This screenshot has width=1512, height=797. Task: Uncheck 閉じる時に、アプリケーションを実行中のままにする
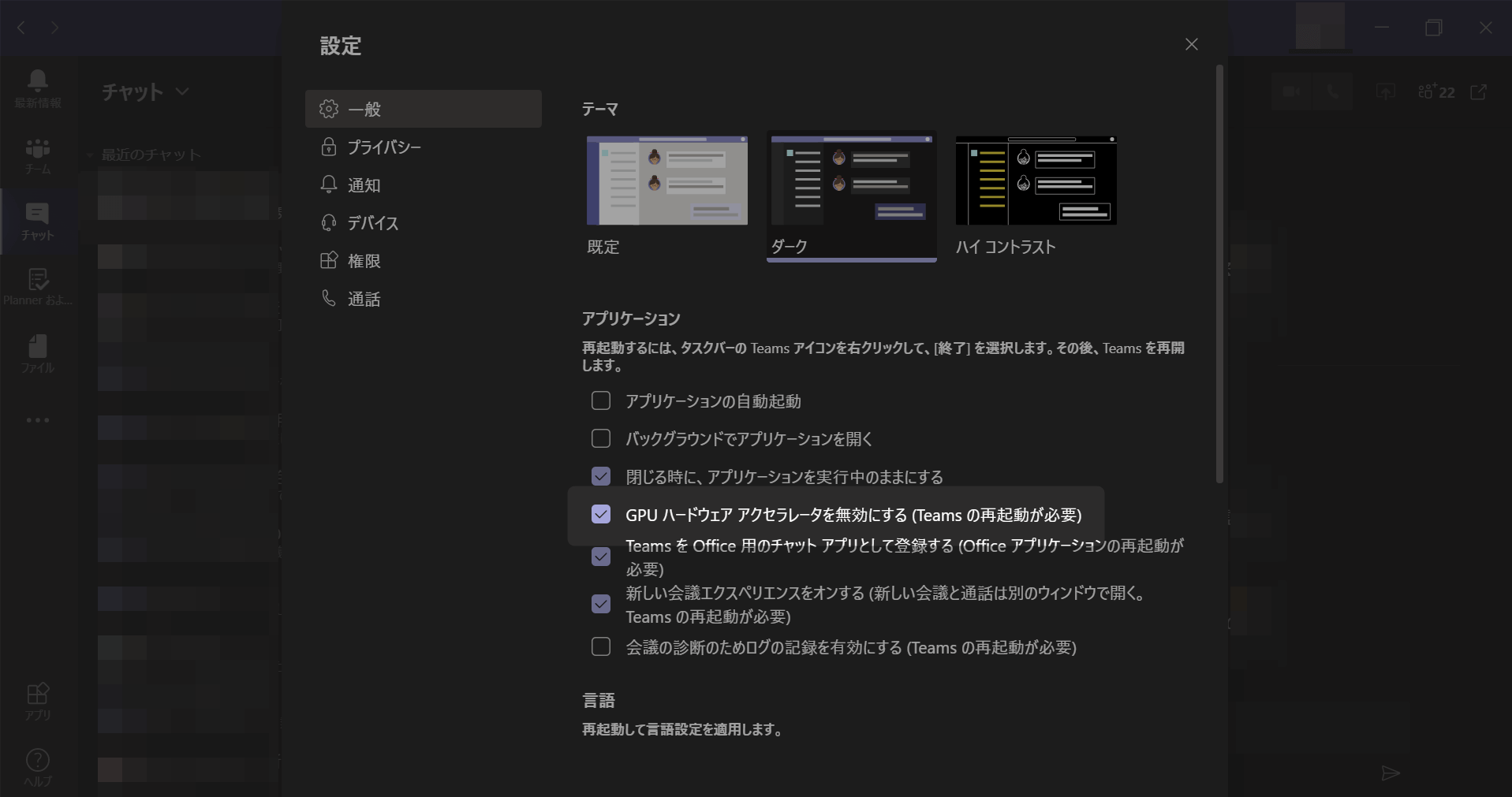(x=601, y=476)
